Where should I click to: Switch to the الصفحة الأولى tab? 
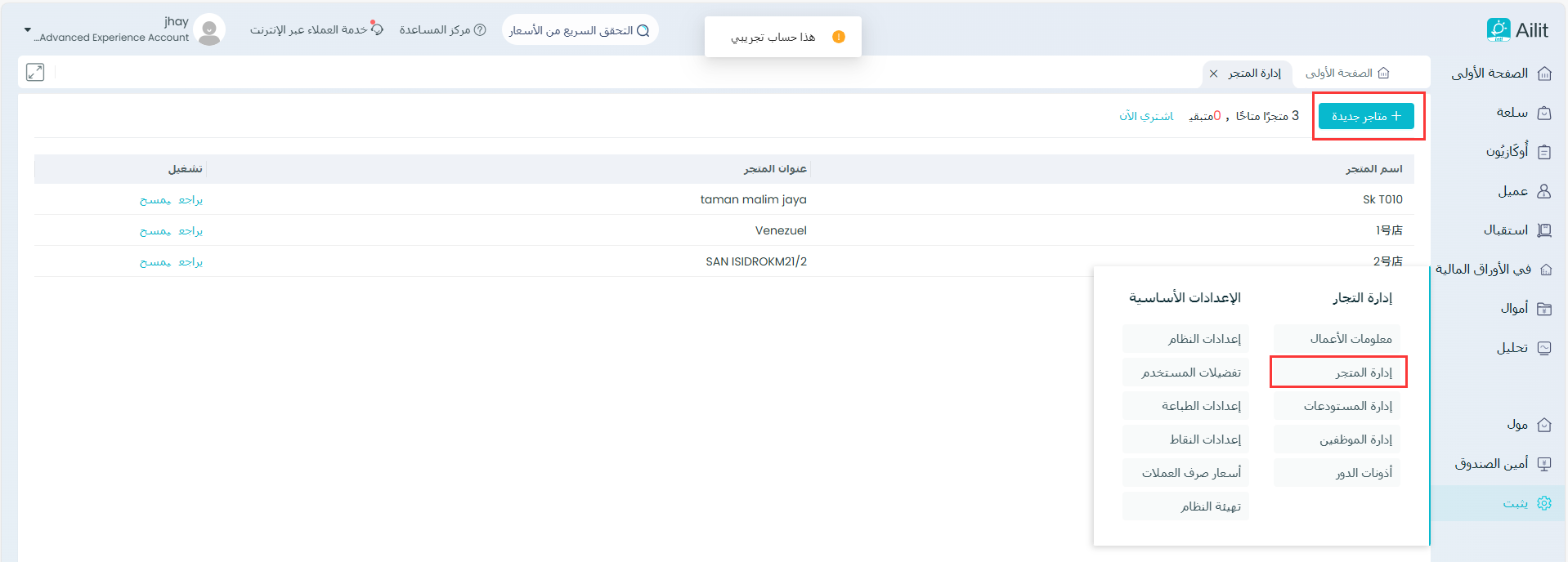[1346, 74]
